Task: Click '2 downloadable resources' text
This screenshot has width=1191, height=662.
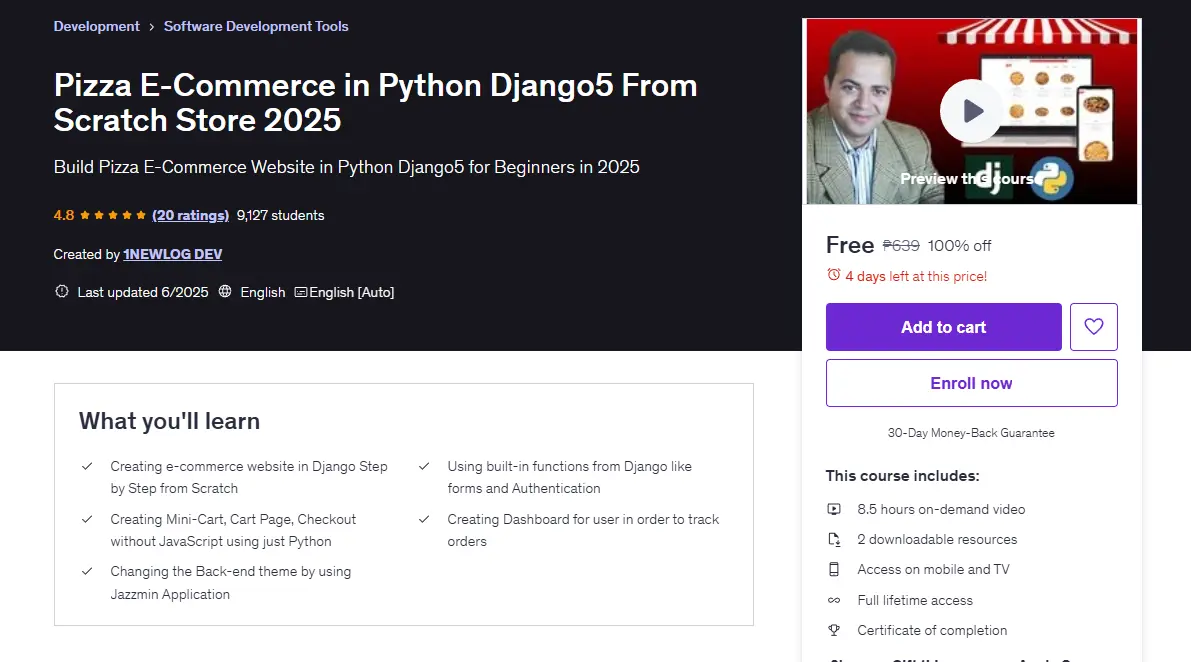Action: [x=937, y=540]
